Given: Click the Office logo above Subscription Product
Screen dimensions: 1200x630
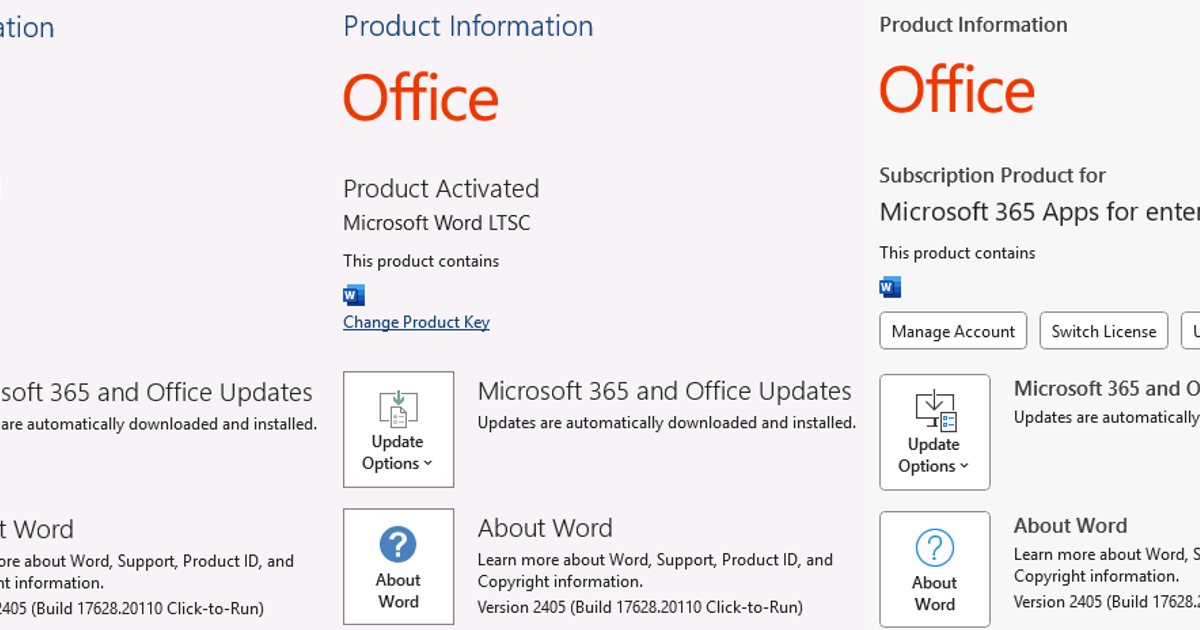Looking at the screenshot, I should pos(957,90).
